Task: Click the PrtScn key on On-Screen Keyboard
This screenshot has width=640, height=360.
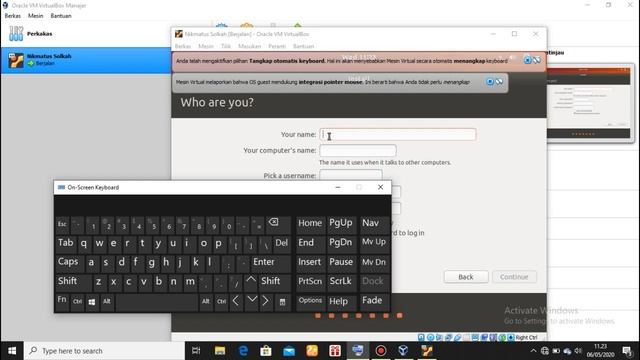Action: 310,282
